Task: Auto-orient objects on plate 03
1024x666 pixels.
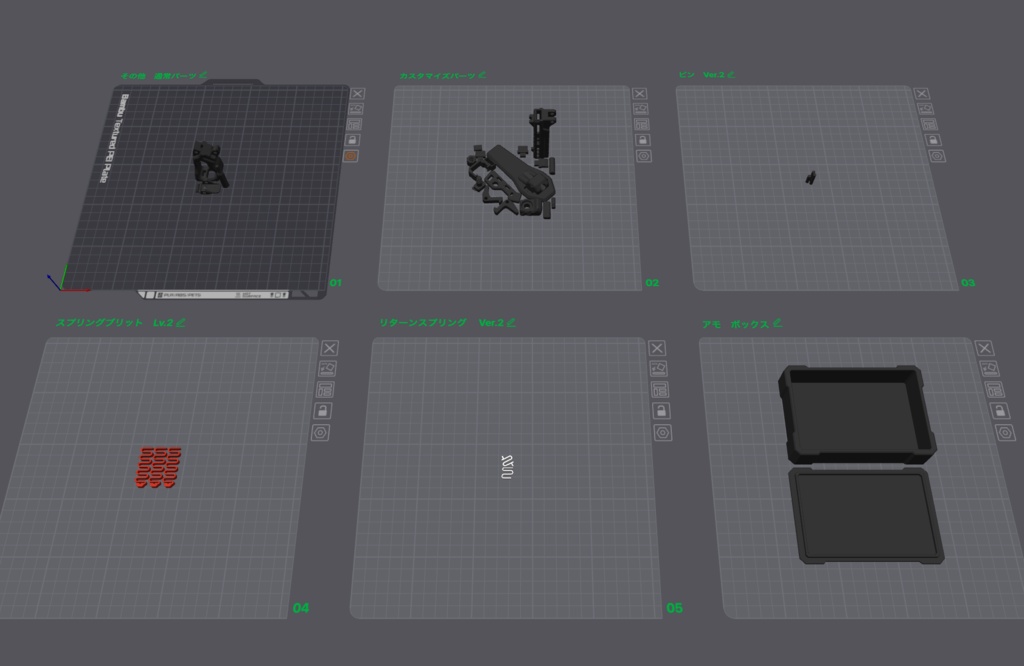Action: [x=925, y=108]
